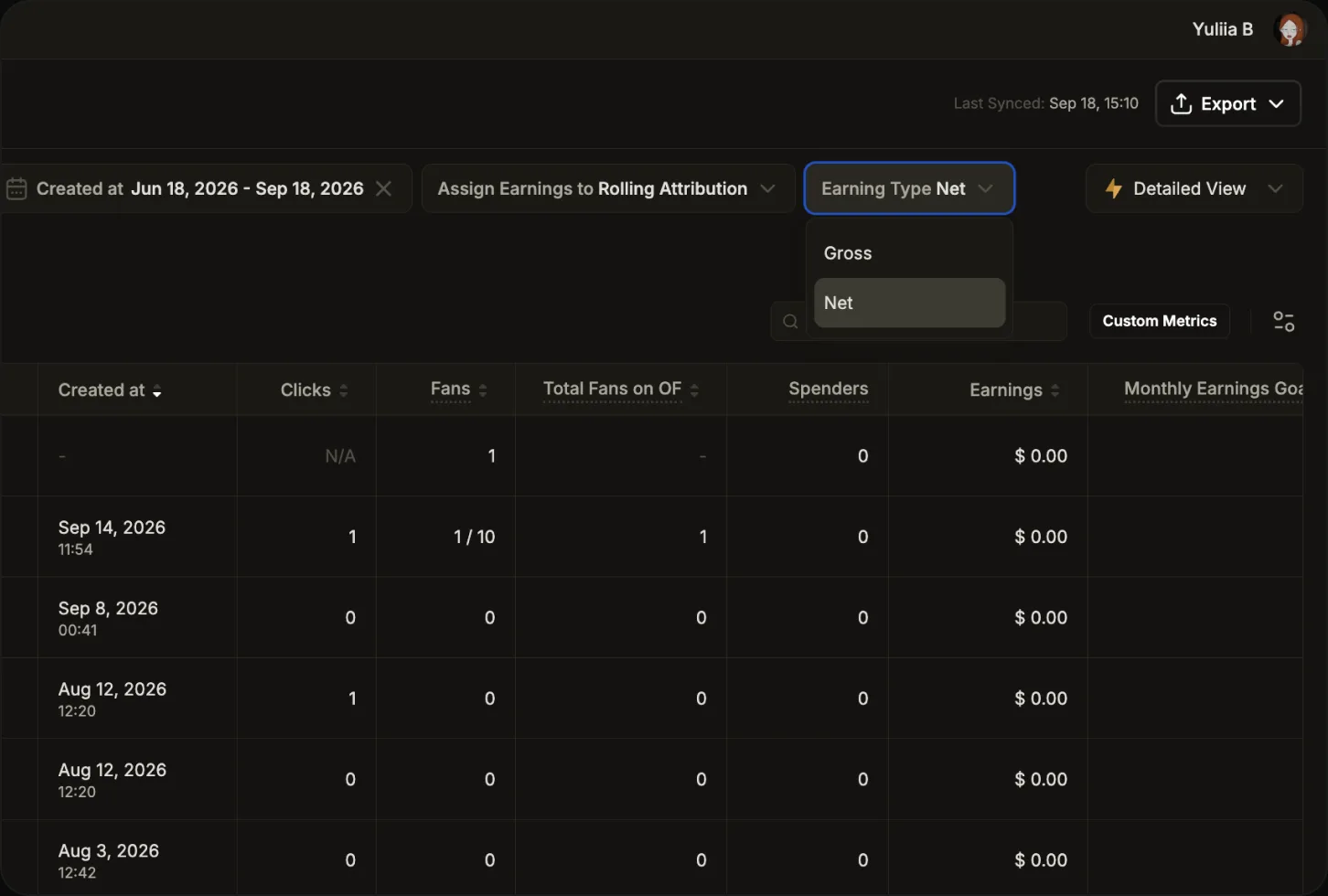The width and height of the screenshot is (1328, 896).
Task: Open the Export dropdown chevron
Action: pyautogui.click(x=1276, y=103)
